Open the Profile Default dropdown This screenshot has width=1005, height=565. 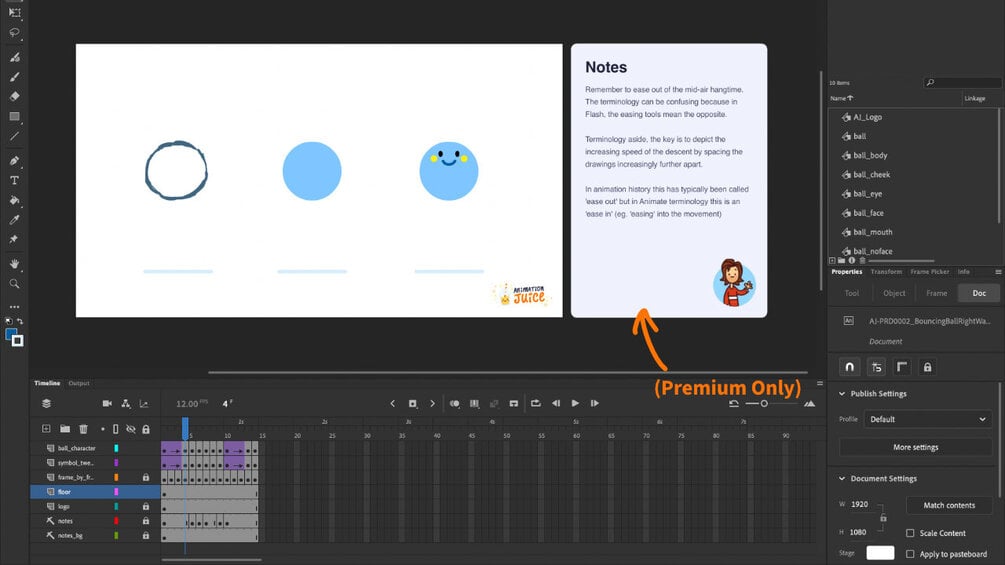(927, 419)
